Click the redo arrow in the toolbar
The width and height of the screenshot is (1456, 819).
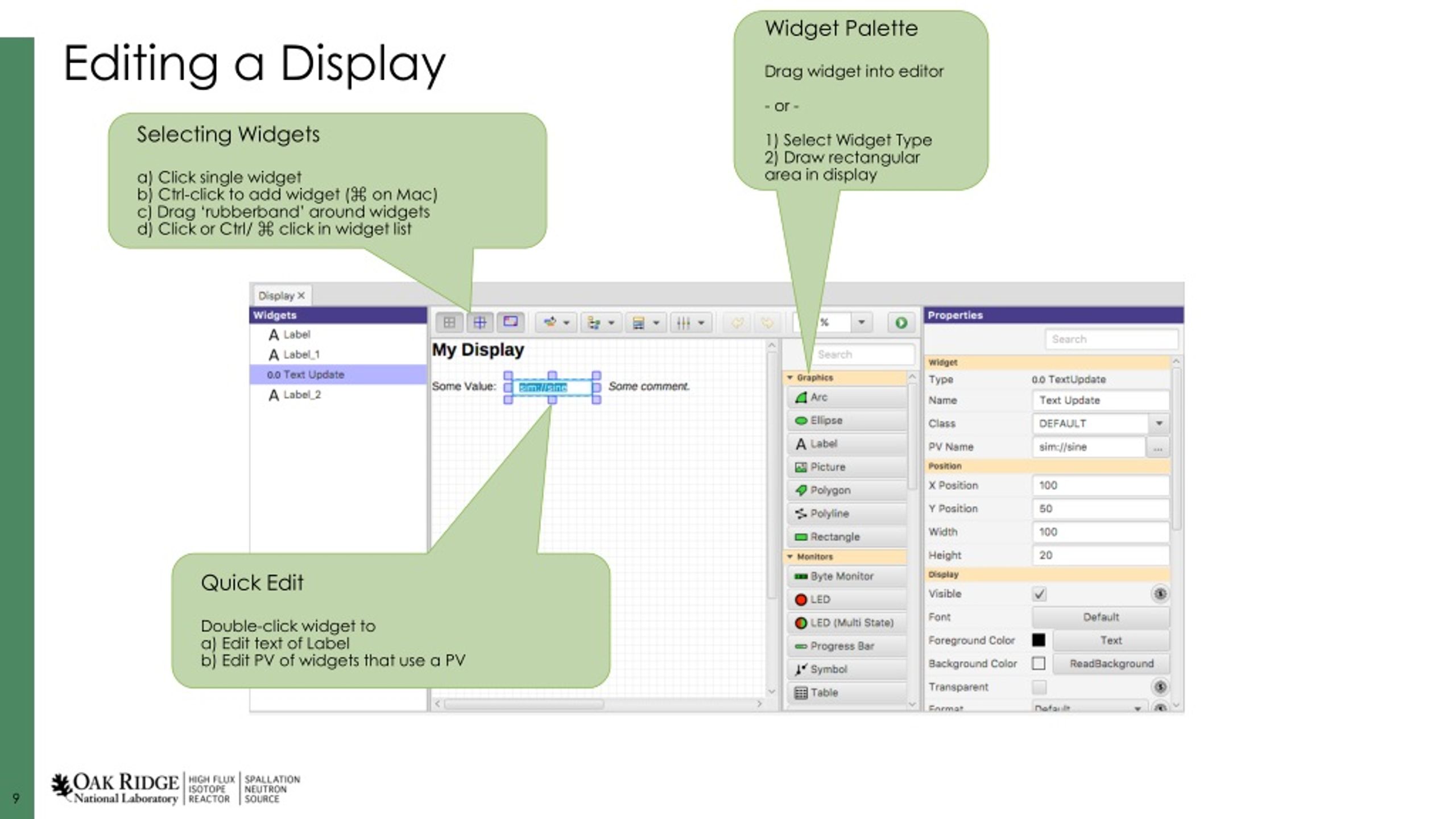pyautogui.click(x=767, y=323)
